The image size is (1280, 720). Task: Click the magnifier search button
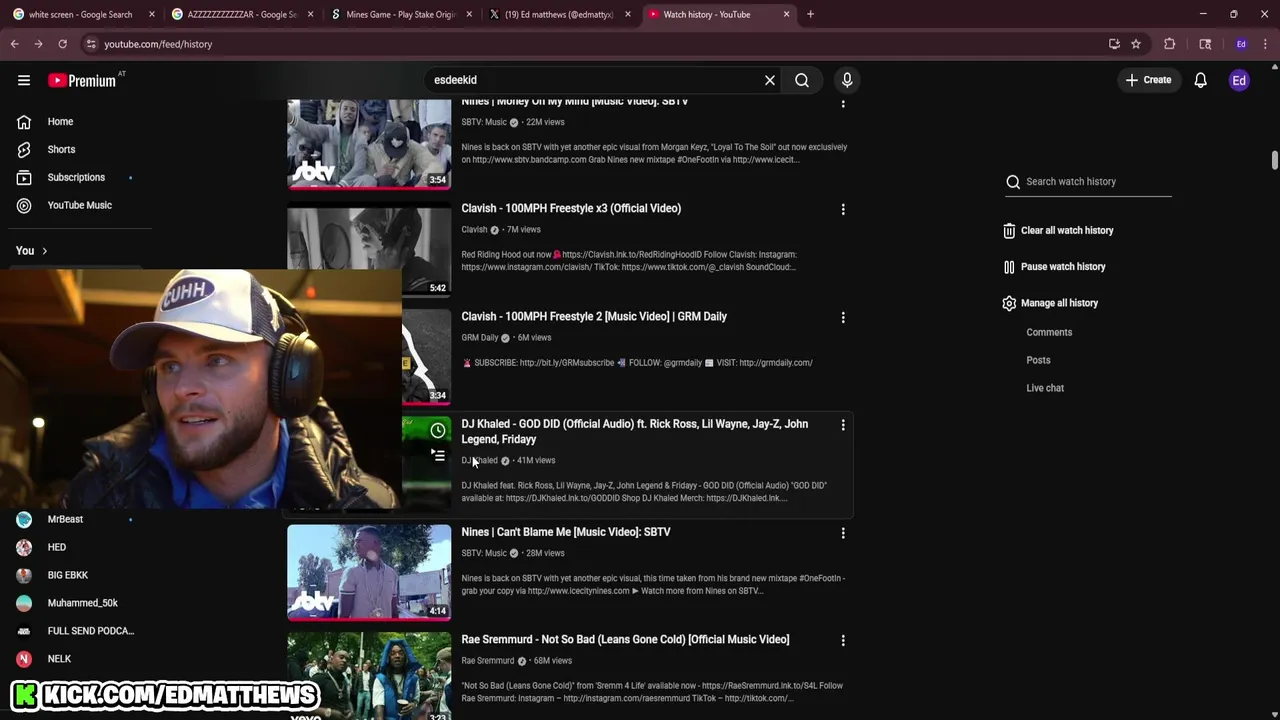coord(802,80)
